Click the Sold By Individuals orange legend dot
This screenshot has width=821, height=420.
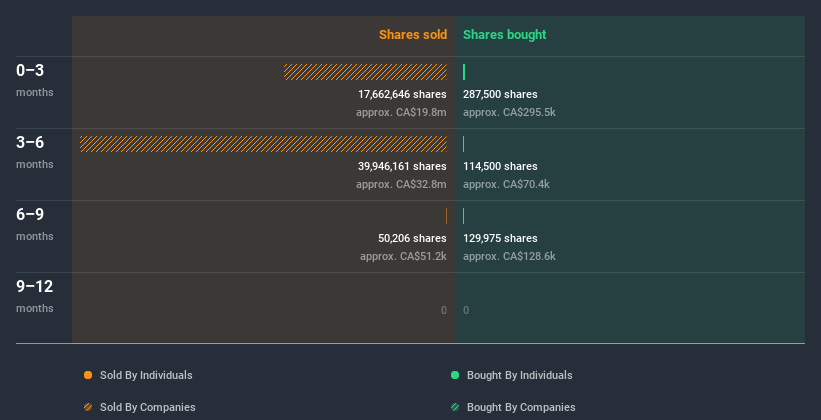click(x=88, y=375)
